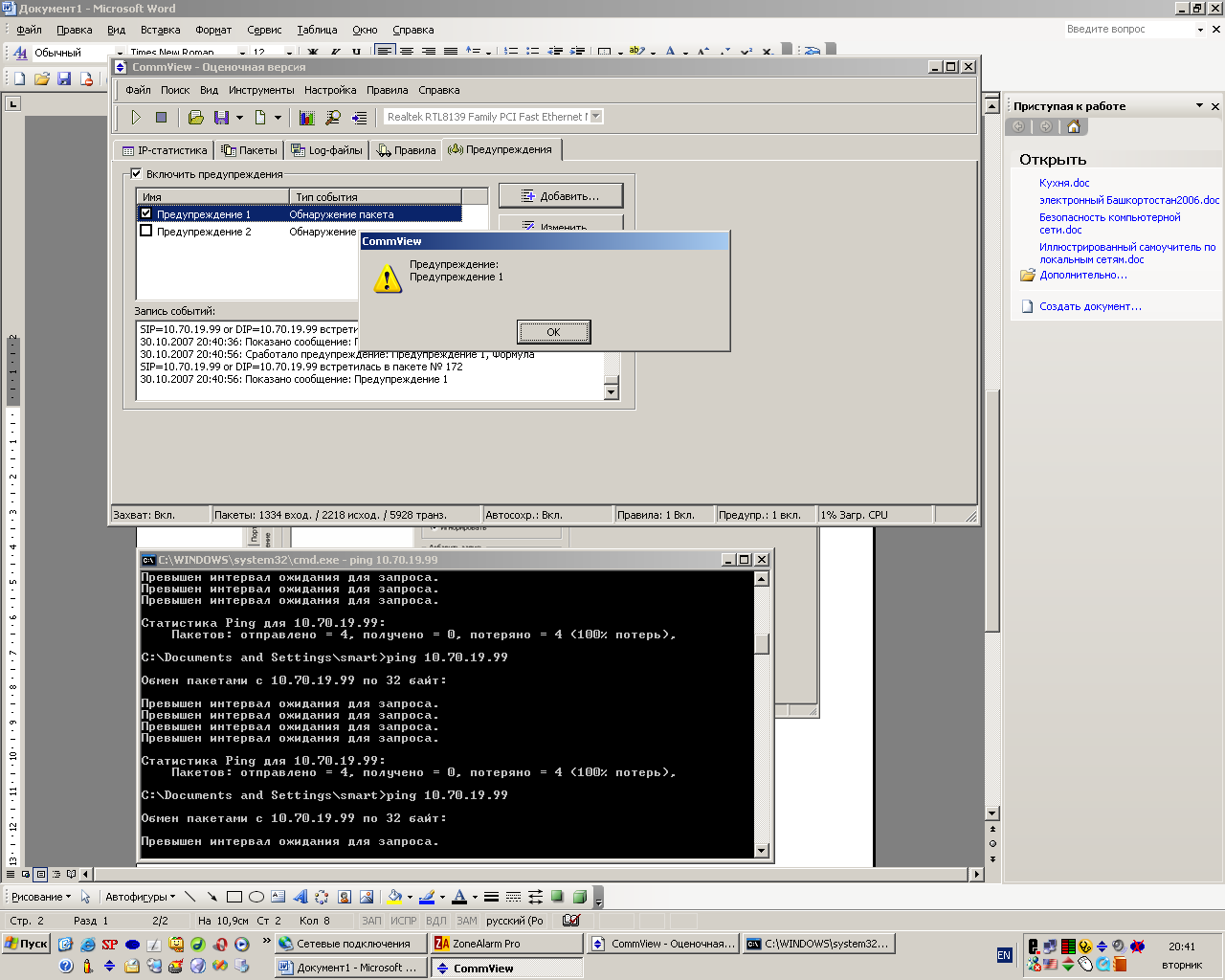The image size is (1225, 980).
Task: Click OK in the CommView alert dialog
Action: [553, 331]
